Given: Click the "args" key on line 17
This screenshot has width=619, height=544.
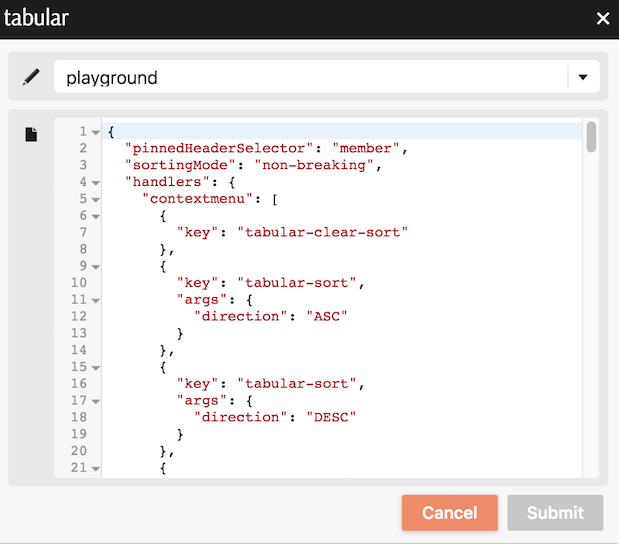Looking at the screenshot, I should coord(202,401).
